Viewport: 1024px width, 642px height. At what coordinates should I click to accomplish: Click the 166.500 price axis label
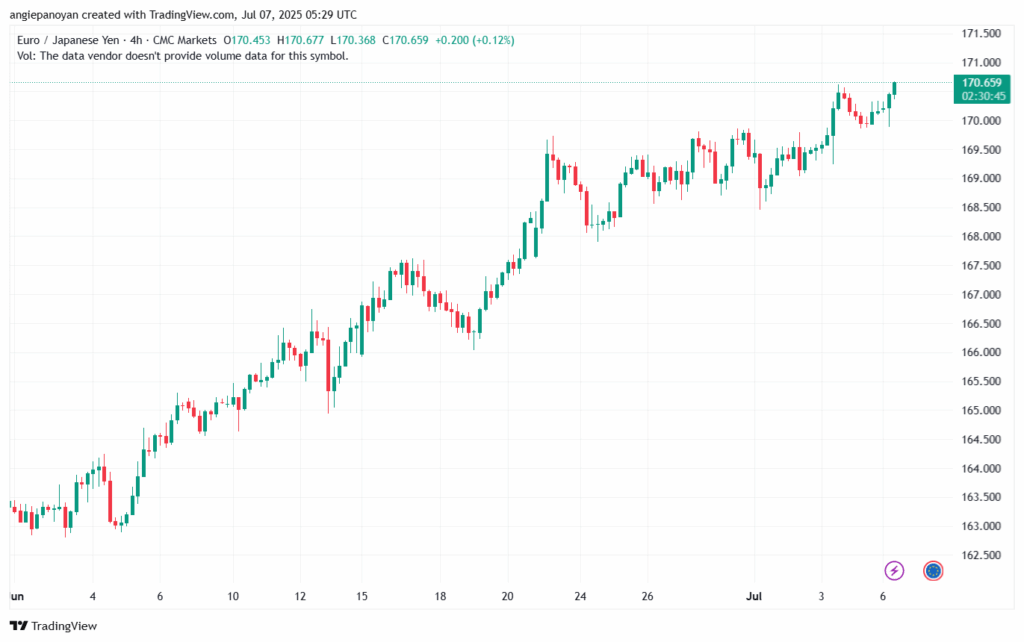(981, 324)
